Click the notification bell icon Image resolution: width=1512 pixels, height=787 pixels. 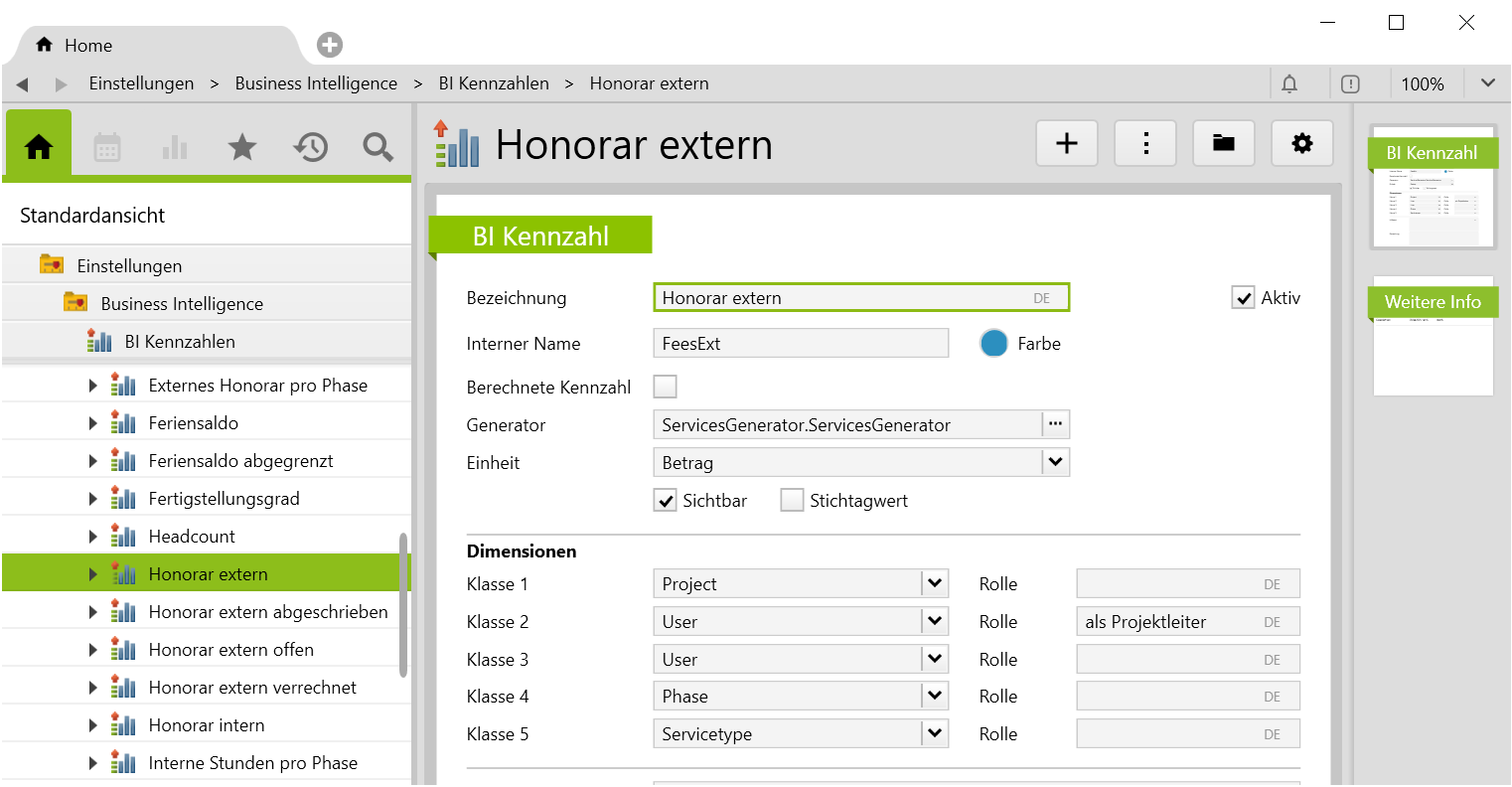(x=1289, y=84)
